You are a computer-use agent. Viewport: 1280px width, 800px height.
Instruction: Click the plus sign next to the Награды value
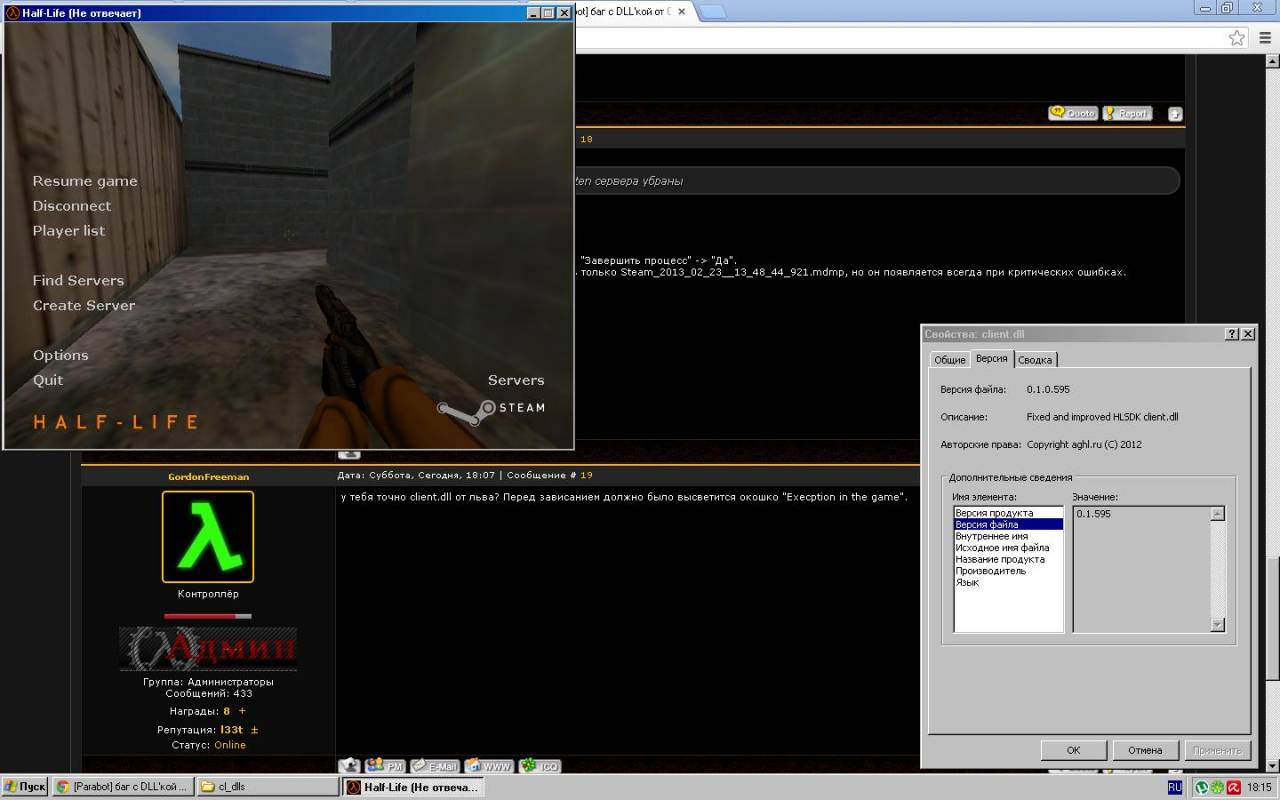tap(242, 711)
